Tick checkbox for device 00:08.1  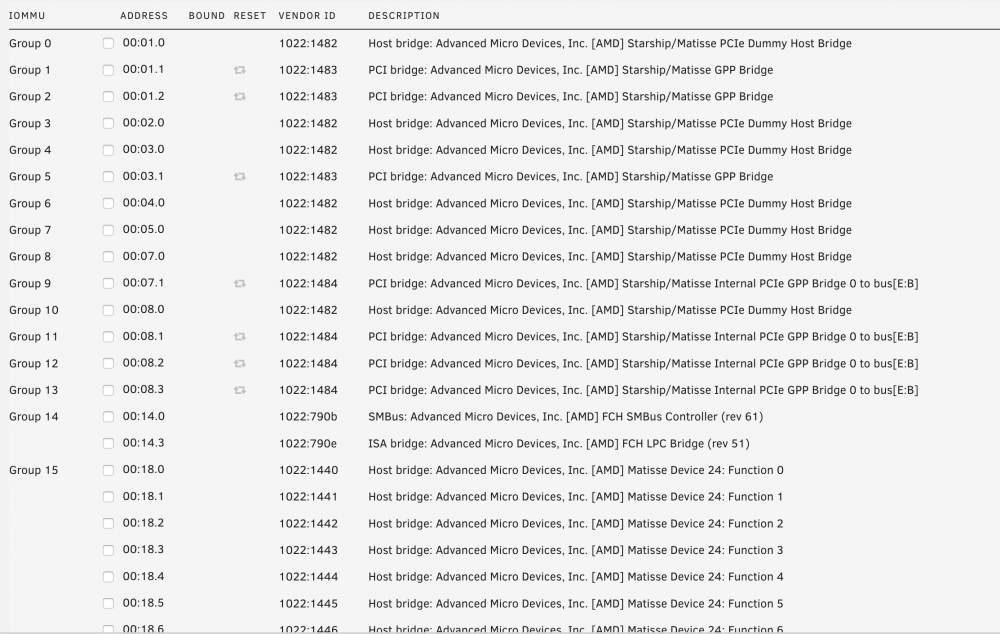click(108, 337)
